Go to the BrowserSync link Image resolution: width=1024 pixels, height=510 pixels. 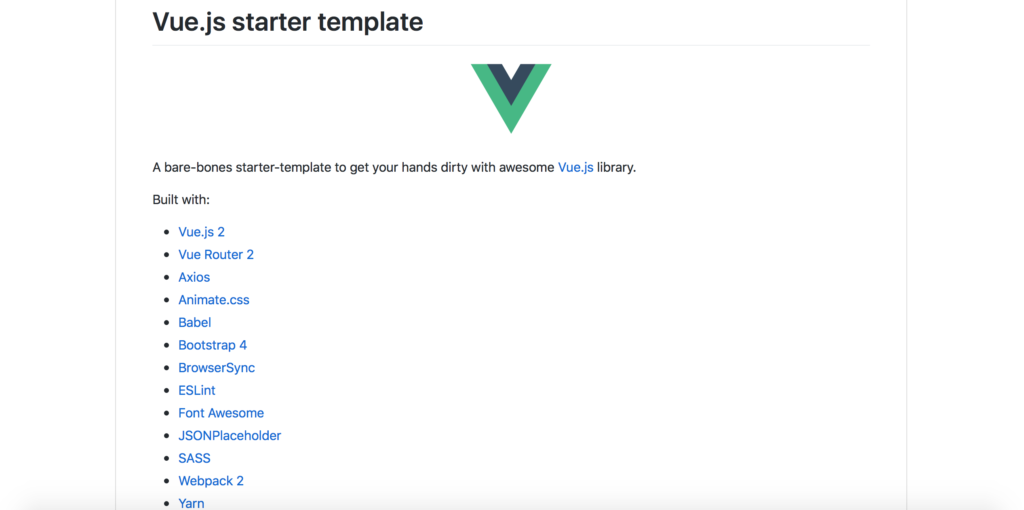[217, 368]
